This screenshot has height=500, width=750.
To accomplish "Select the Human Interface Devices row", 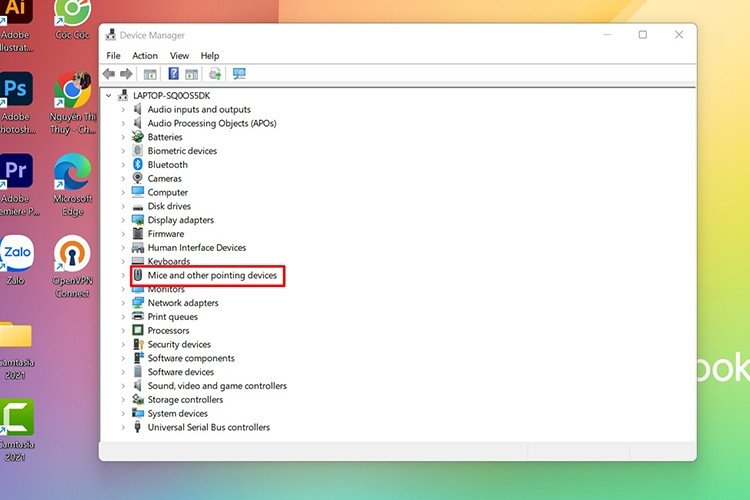I will click(x=197, y=247).
